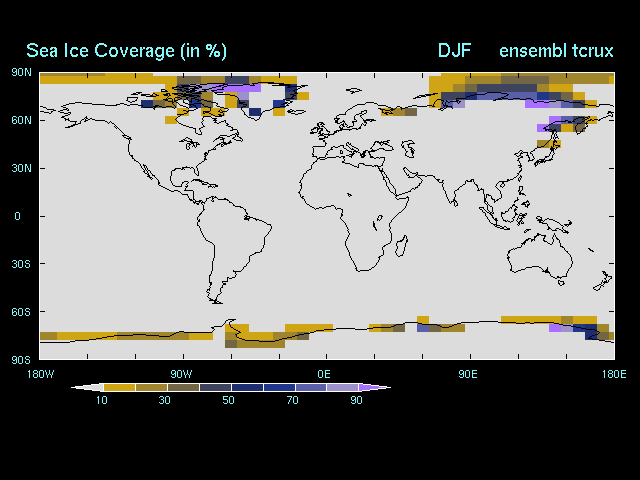Click the colorbar value label 70
The image size is (640, 480).
(x=293, y=400)
